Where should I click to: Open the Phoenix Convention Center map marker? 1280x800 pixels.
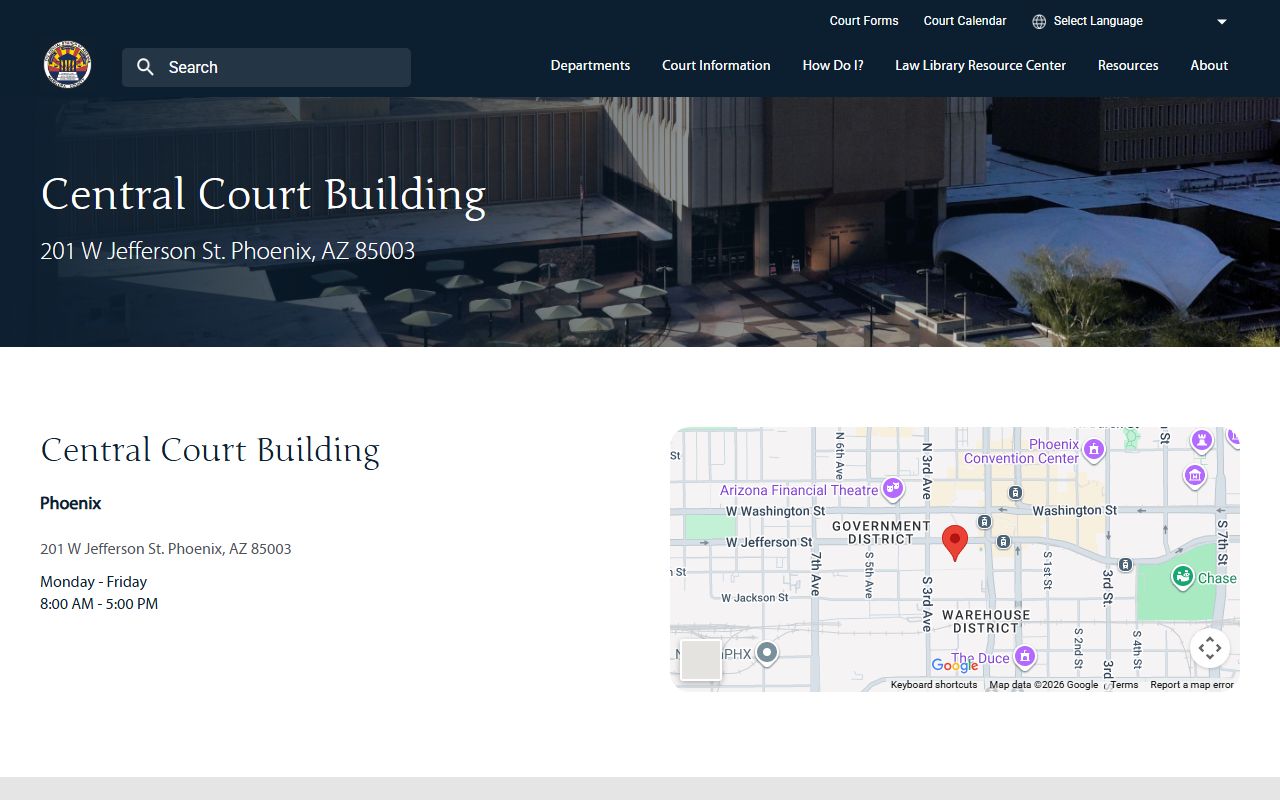click(1093, 450)
